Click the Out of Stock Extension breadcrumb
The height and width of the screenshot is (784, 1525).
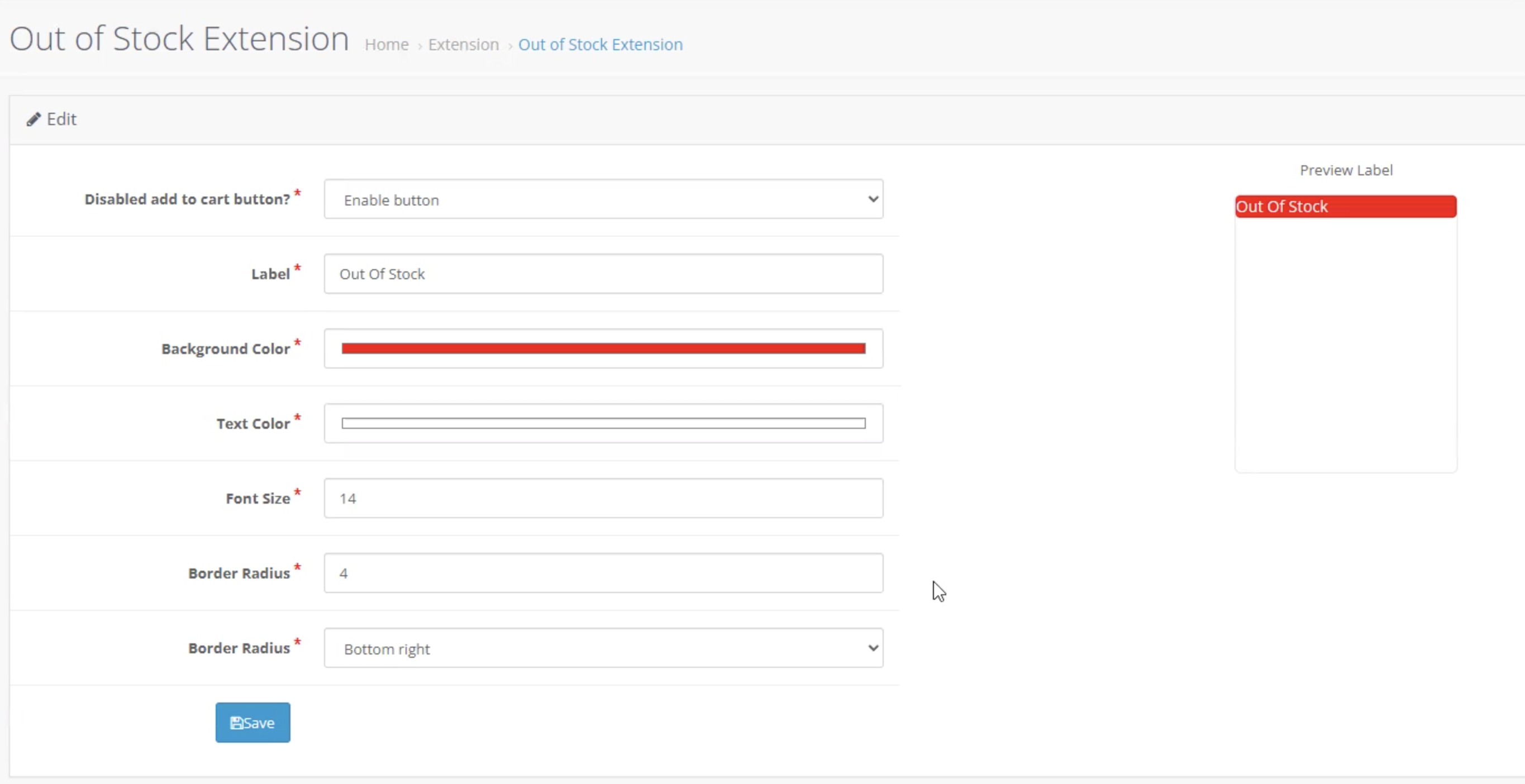pyautogui.click(x=601, y=44)
